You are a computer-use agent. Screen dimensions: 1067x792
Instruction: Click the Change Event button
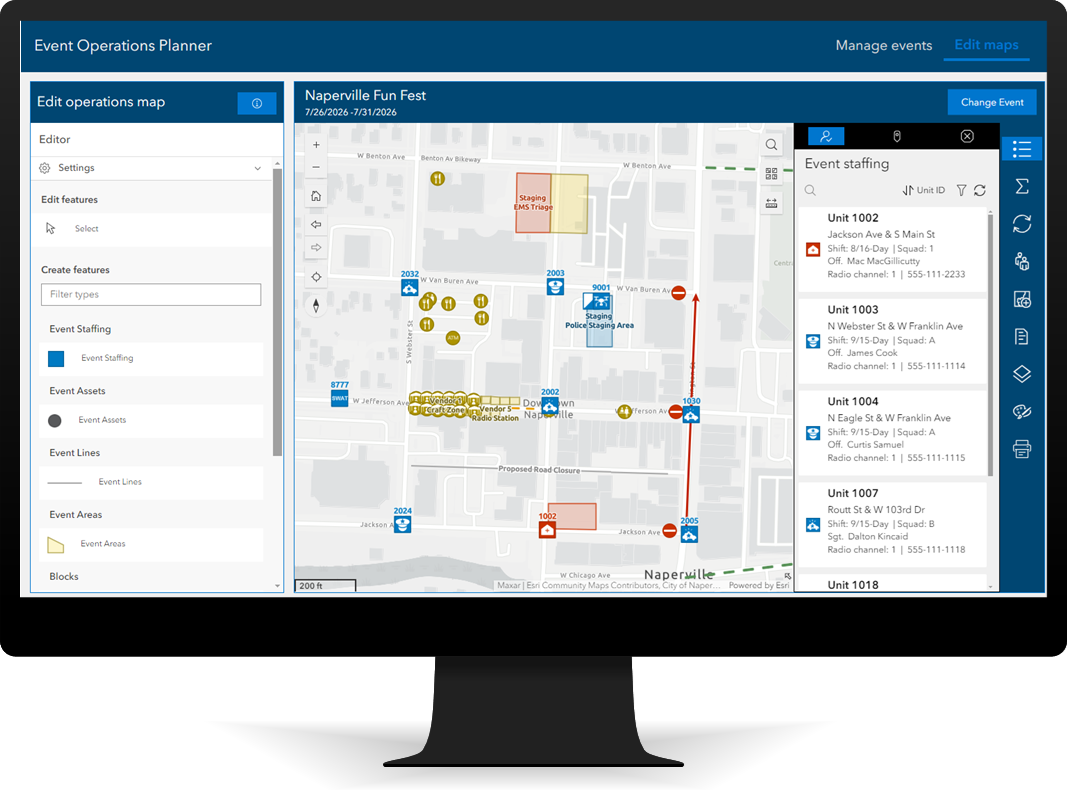tap(991, 102)
